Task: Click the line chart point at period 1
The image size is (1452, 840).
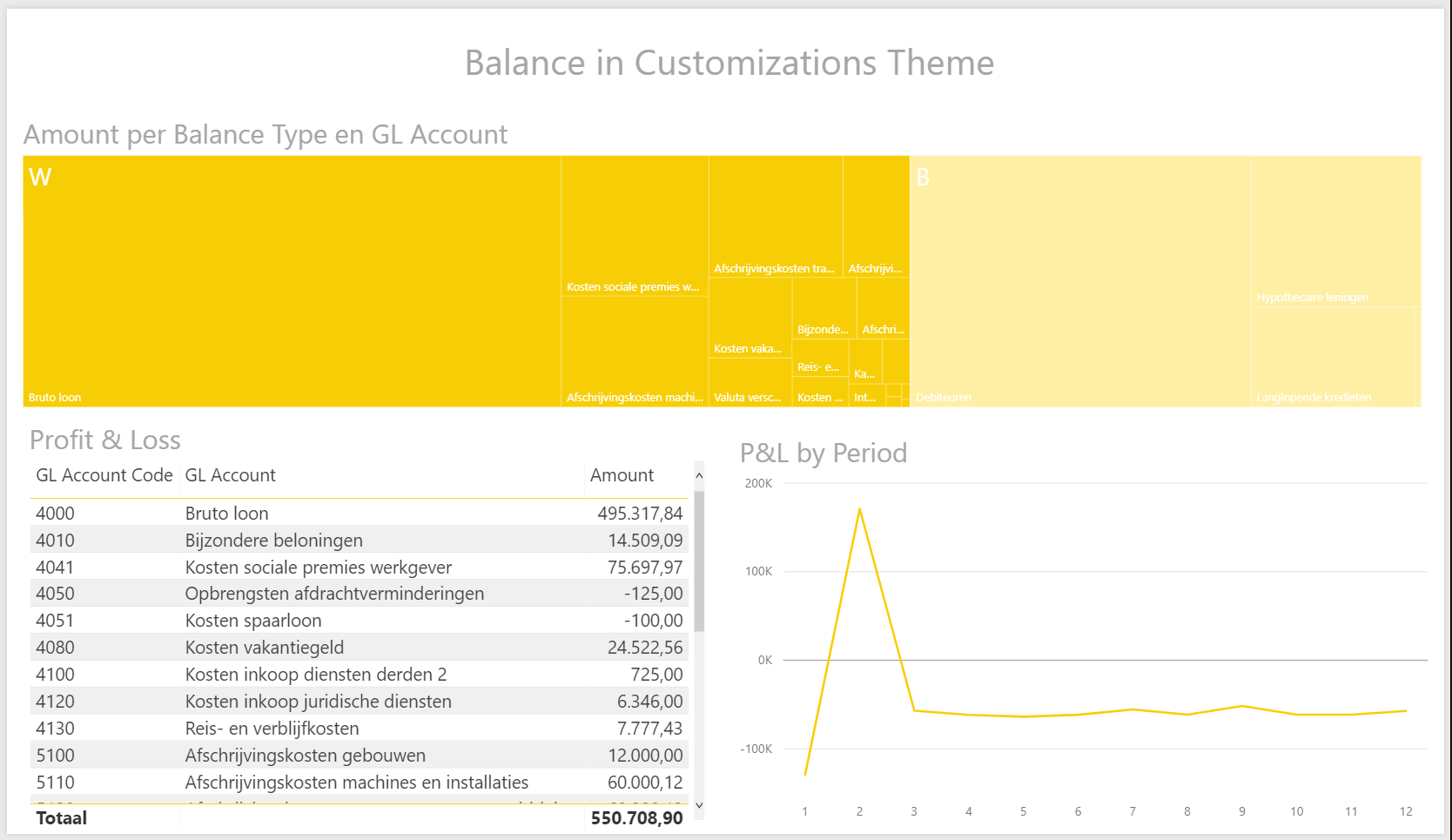Action: (x=805, y=775)
